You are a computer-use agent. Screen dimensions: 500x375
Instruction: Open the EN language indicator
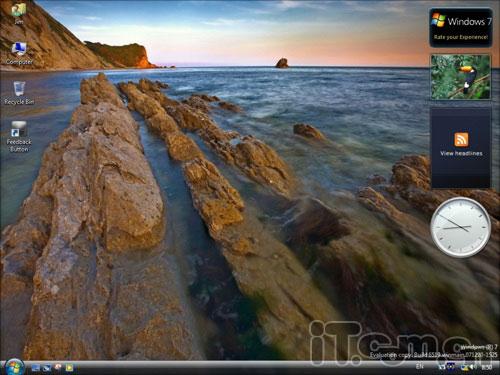[419, 366]
